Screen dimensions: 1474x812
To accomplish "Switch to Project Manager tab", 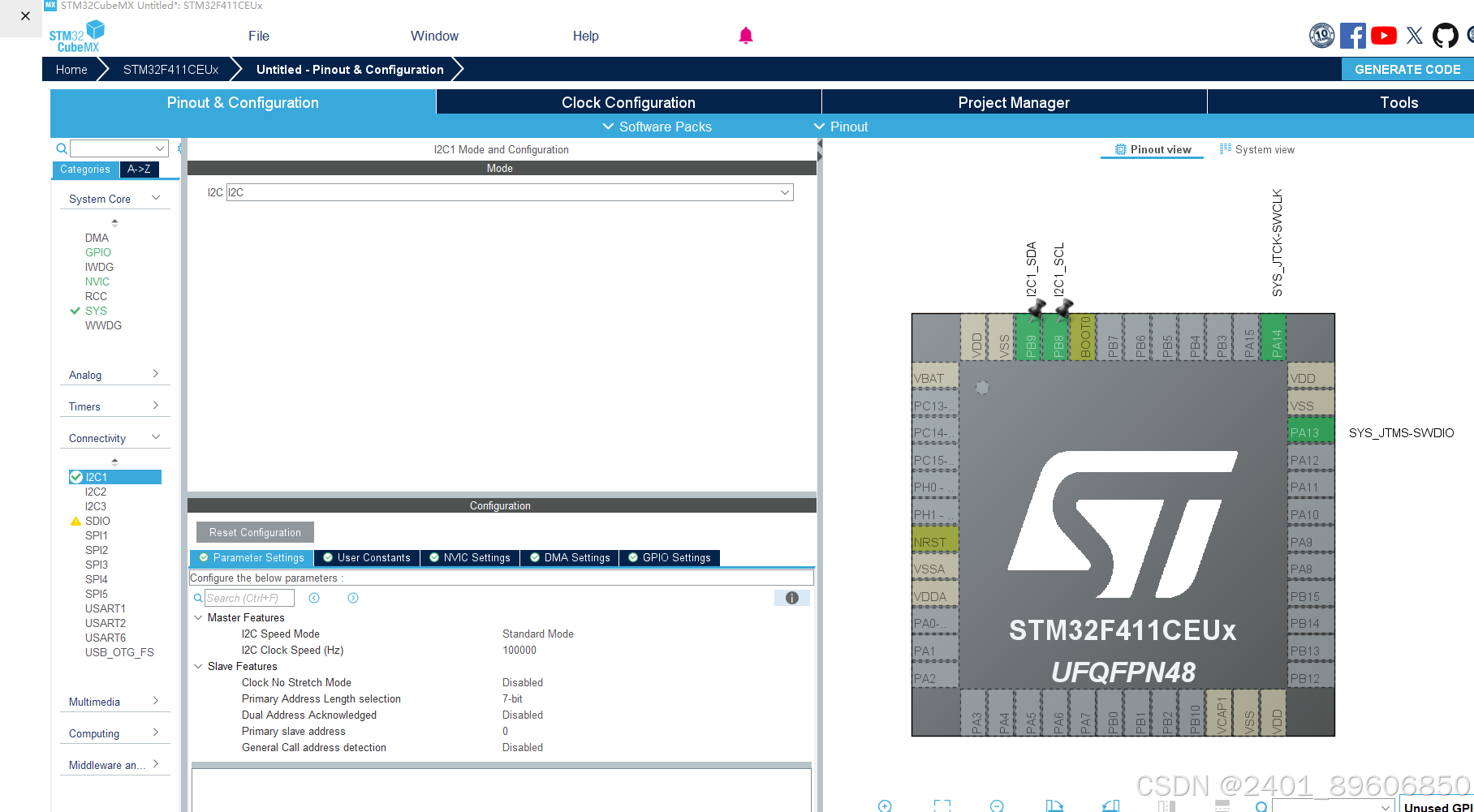I will point(1014,102).
